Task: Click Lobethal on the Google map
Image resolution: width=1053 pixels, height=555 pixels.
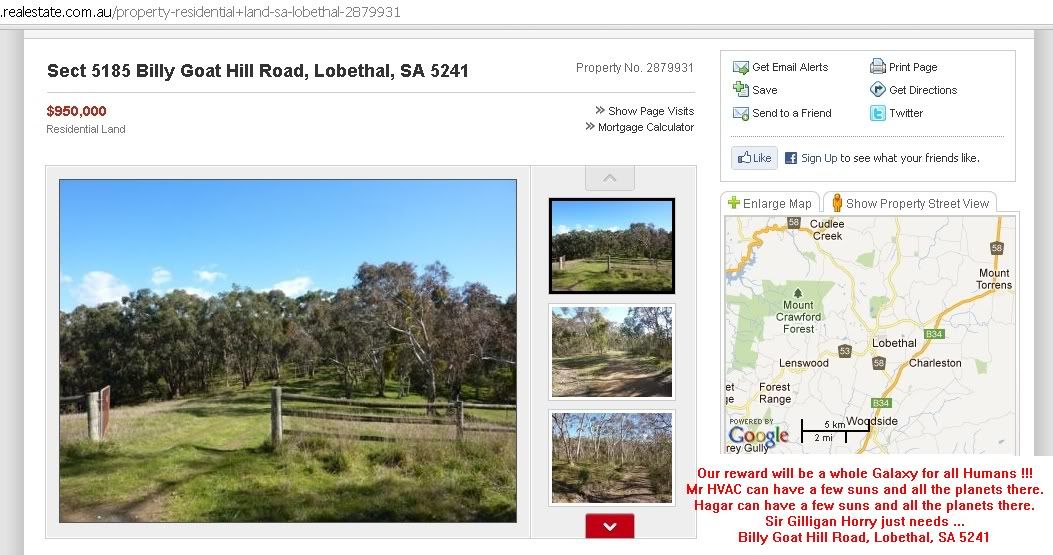Action: [x=894, y=343]
